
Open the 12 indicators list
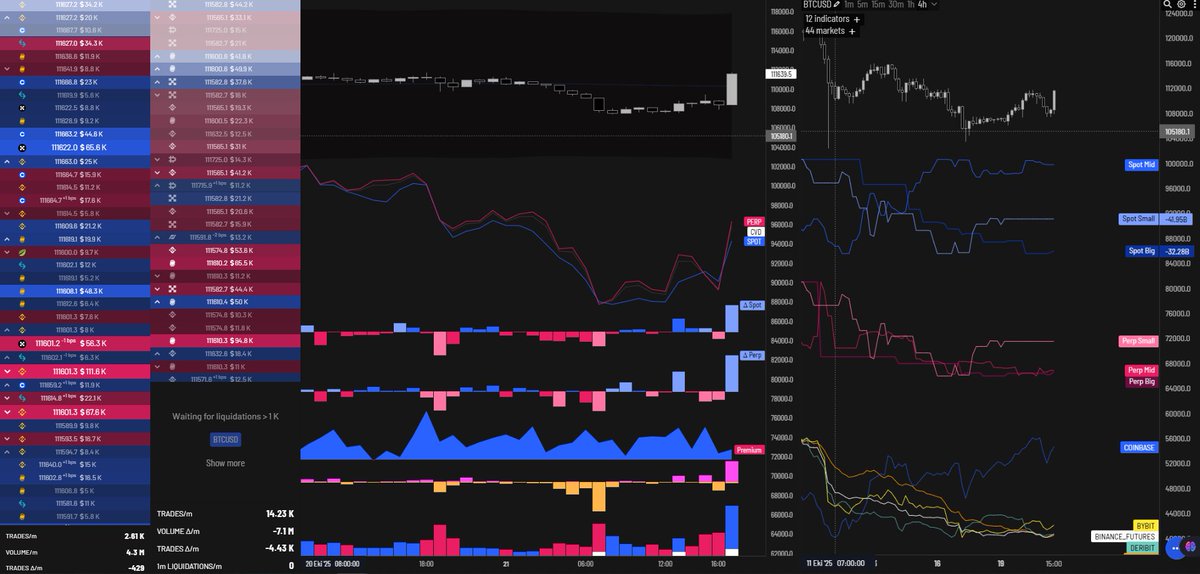click(x=827, y=18)
